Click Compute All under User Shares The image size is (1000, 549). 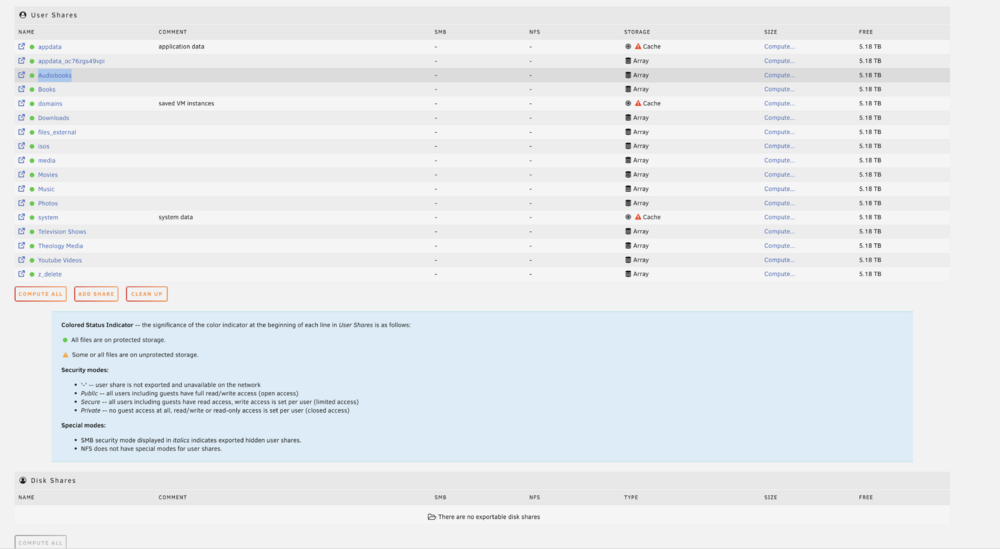pyautogui.click(x=41, y=294)
